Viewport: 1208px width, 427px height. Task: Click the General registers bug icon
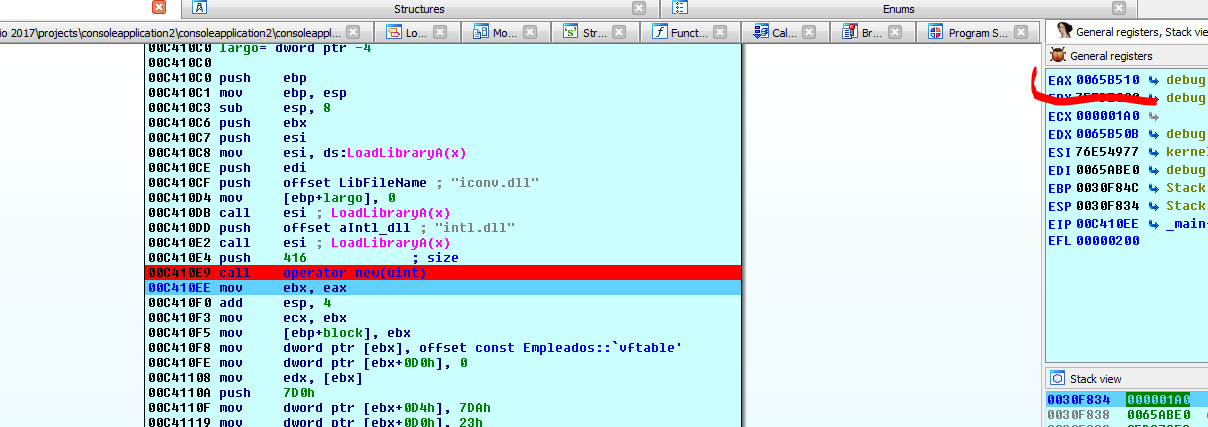(x=1059, y=56)
